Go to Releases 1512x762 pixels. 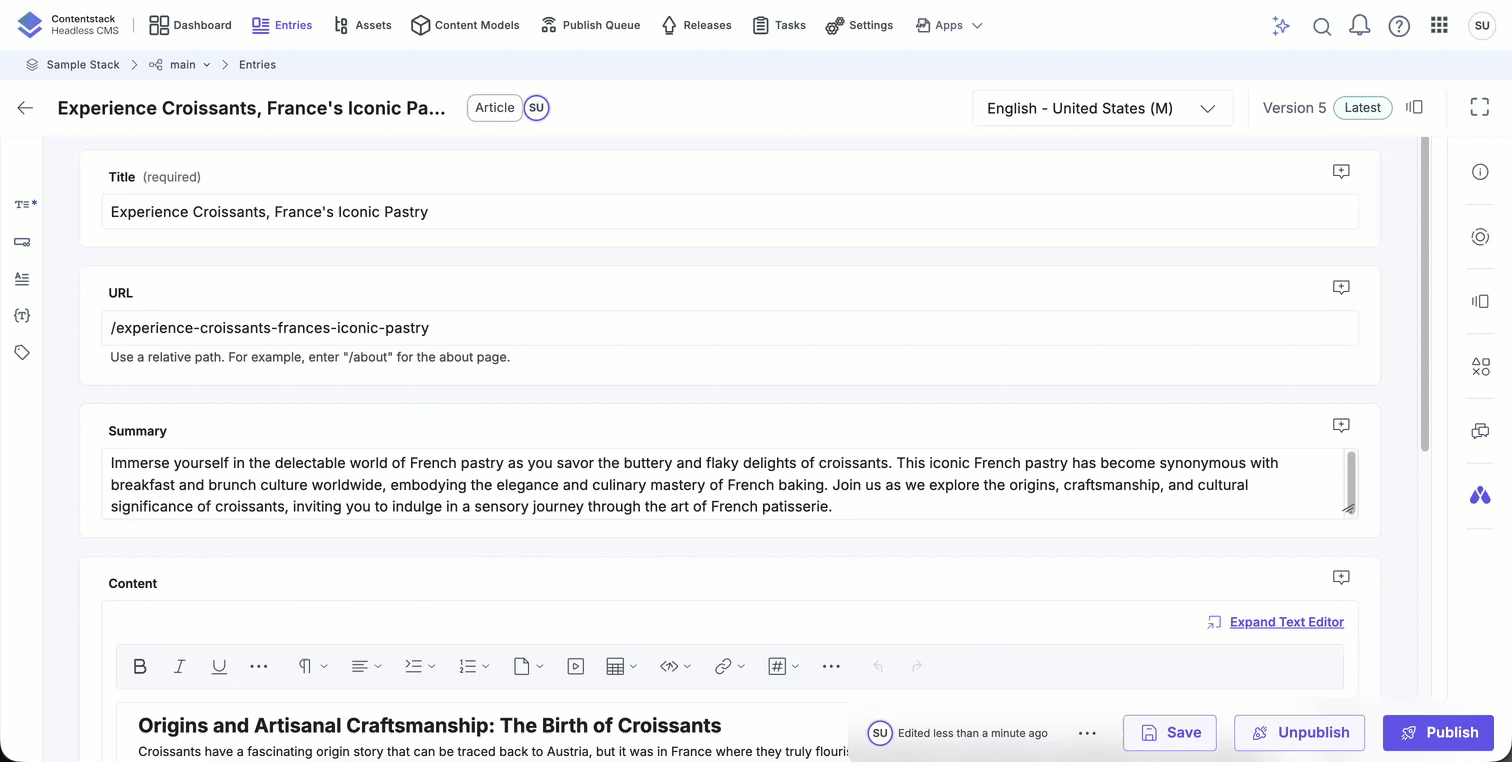(x=696, y=25)
